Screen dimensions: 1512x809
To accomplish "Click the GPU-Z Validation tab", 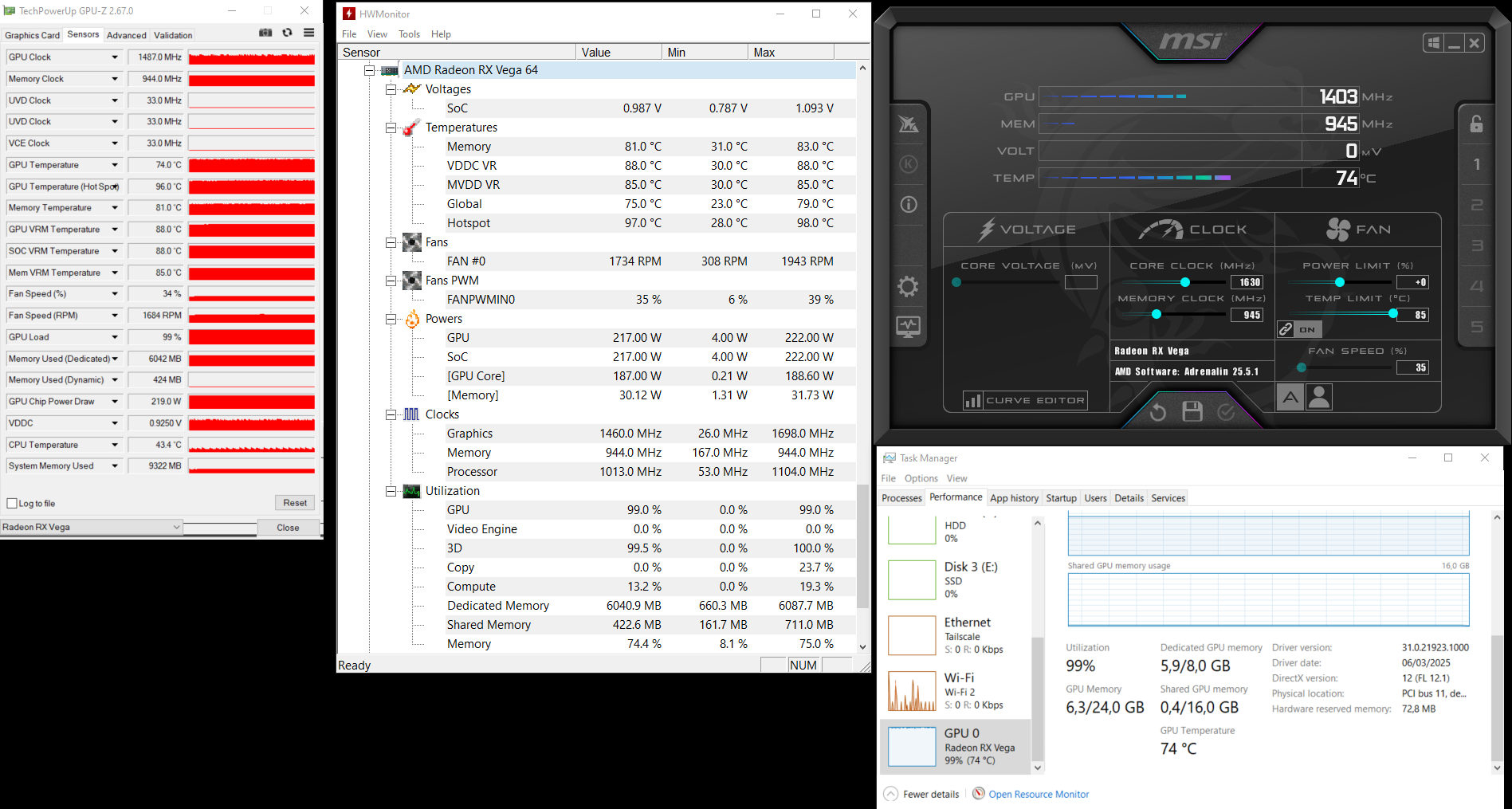I will [x=173, y=35].
